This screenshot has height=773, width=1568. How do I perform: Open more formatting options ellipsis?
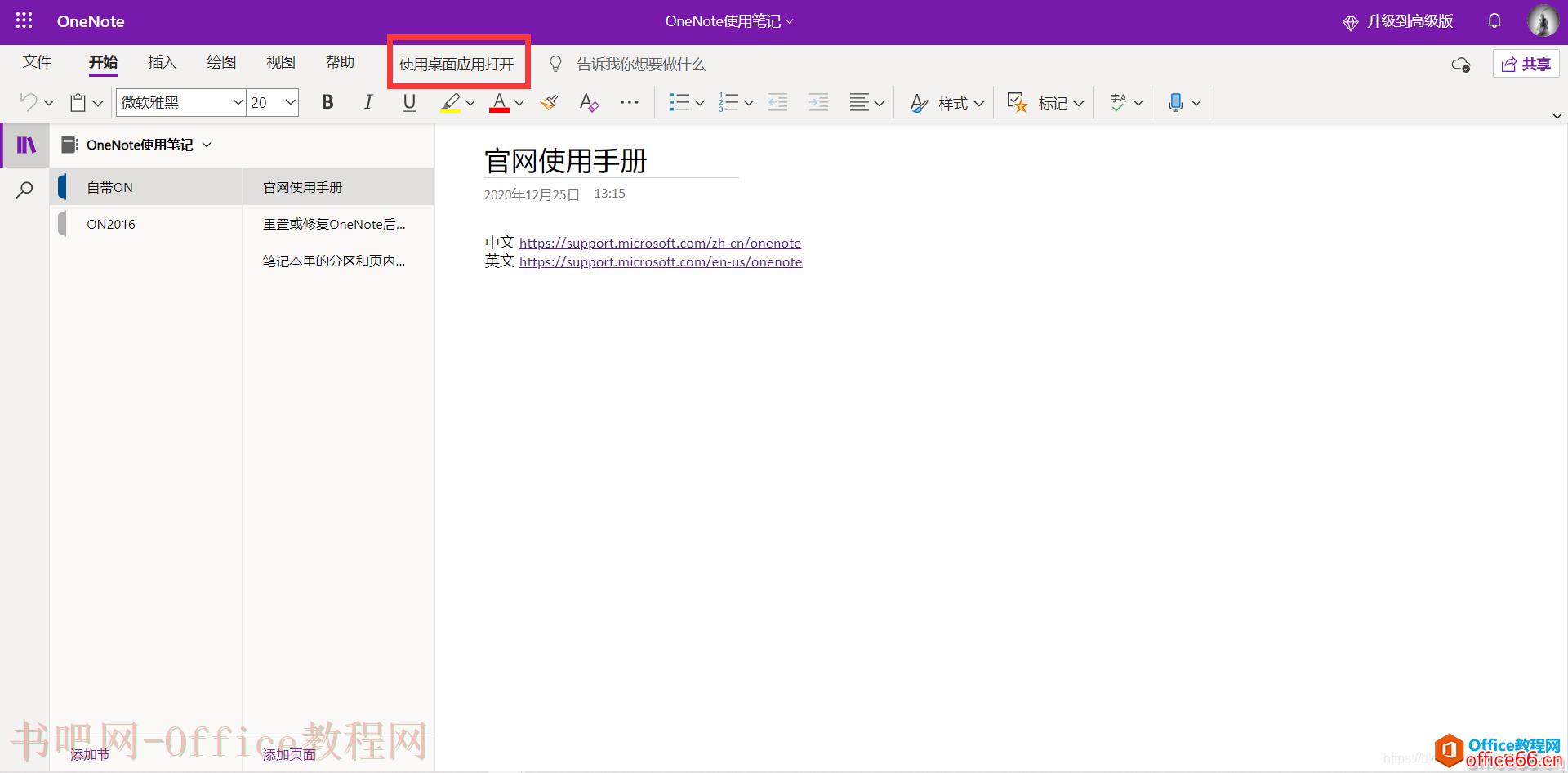click(630, 102)
